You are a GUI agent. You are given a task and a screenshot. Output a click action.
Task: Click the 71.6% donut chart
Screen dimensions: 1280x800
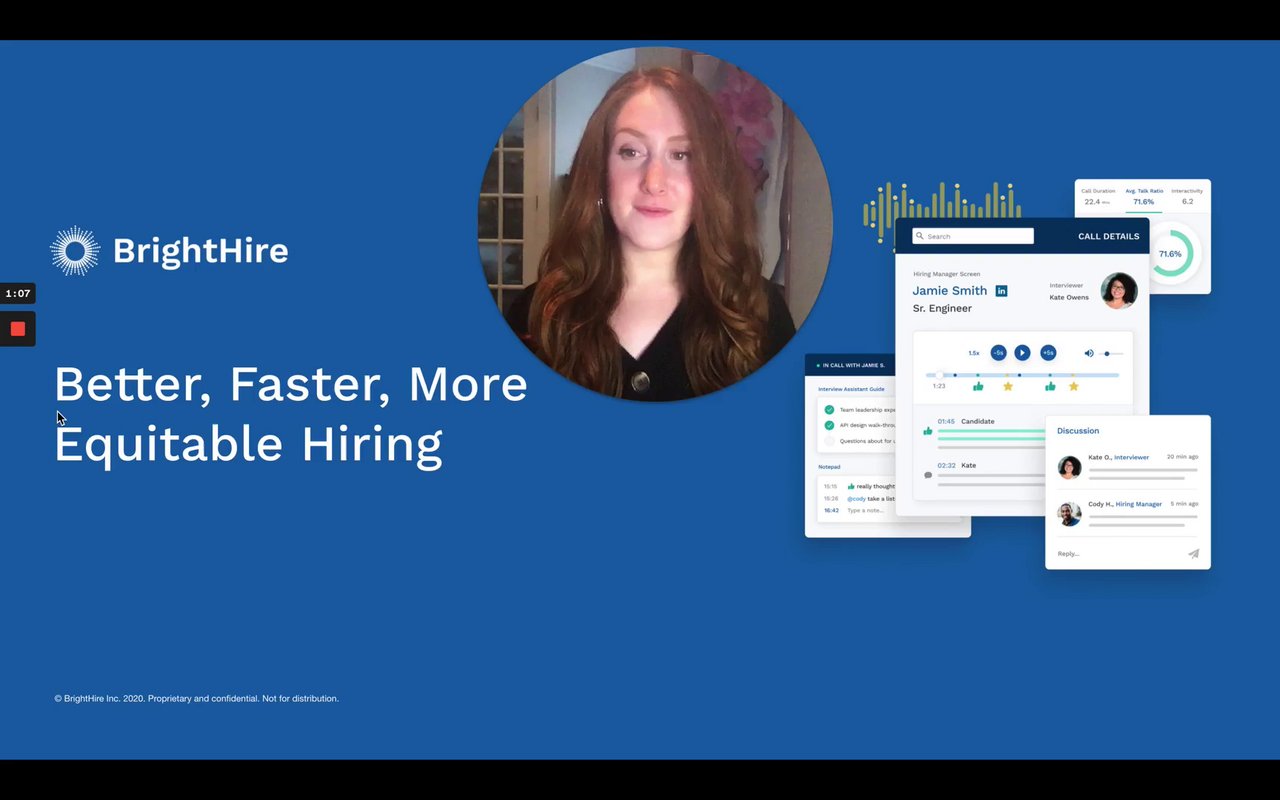pyautogui.click(x=1170, y=254)
